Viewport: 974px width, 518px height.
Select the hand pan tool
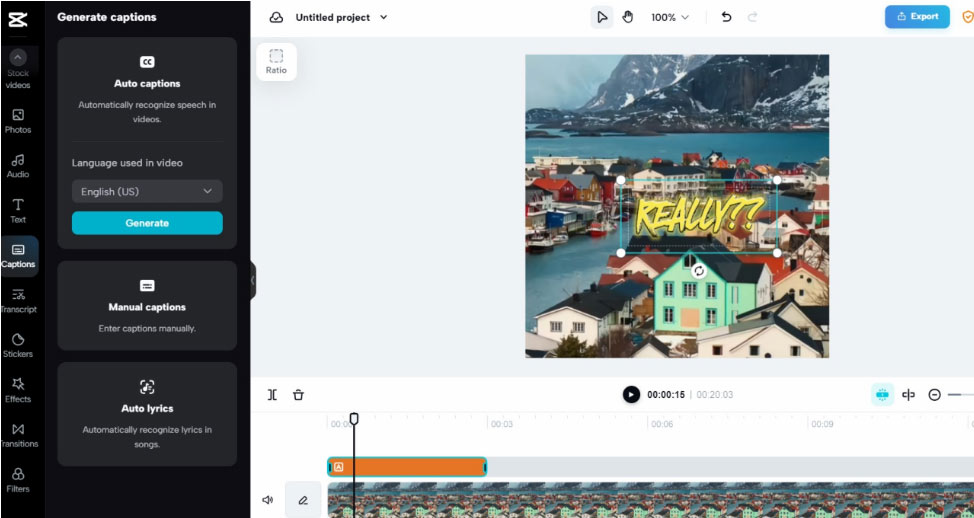628,17
